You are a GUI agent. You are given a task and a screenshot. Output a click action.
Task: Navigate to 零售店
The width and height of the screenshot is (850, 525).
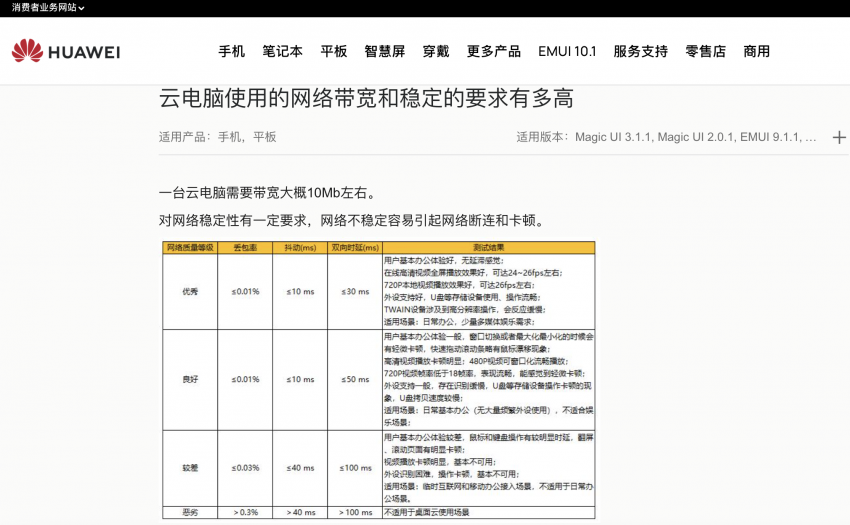(706, 51)
